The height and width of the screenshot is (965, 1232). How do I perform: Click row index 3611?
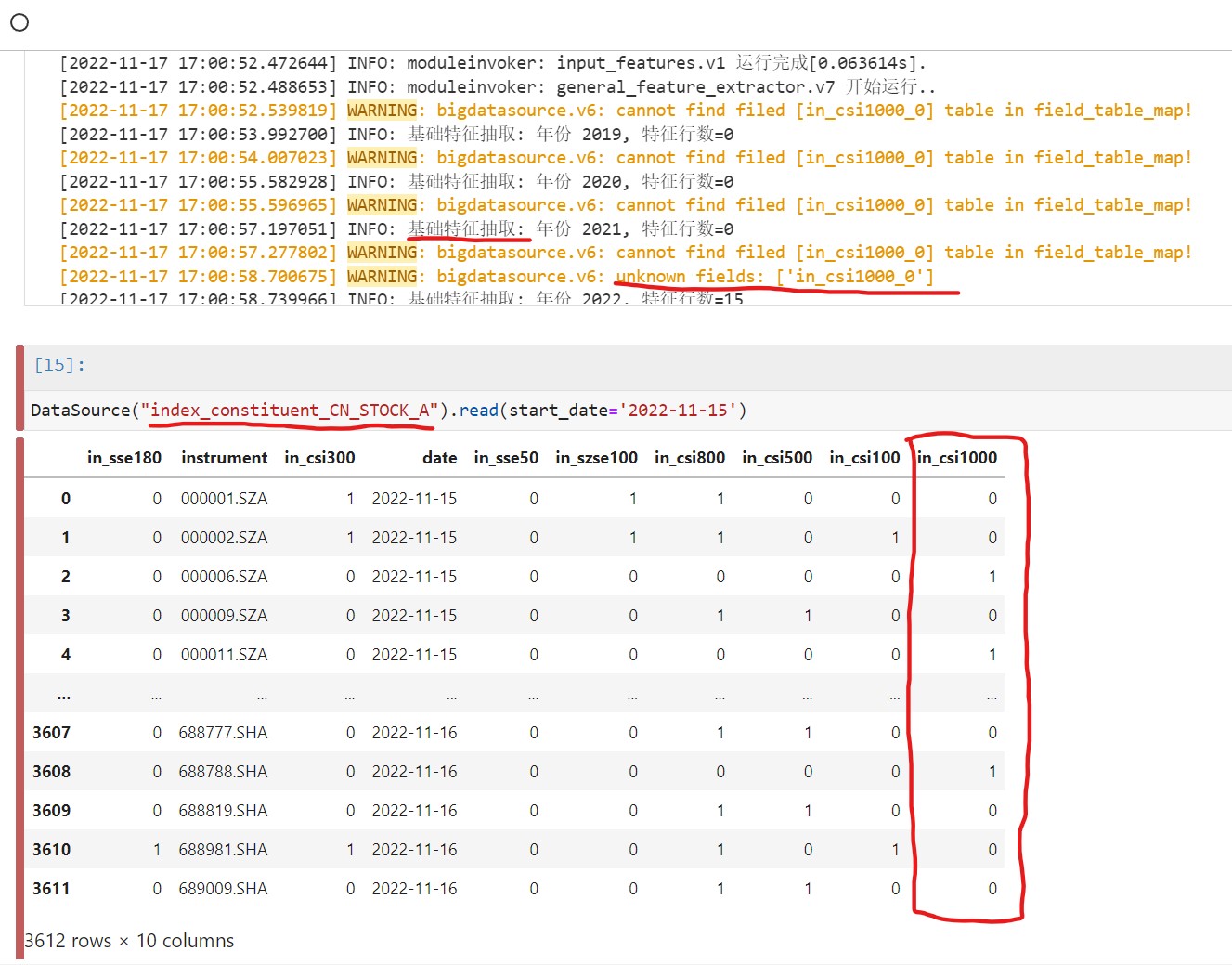click(x=51, y=889)
